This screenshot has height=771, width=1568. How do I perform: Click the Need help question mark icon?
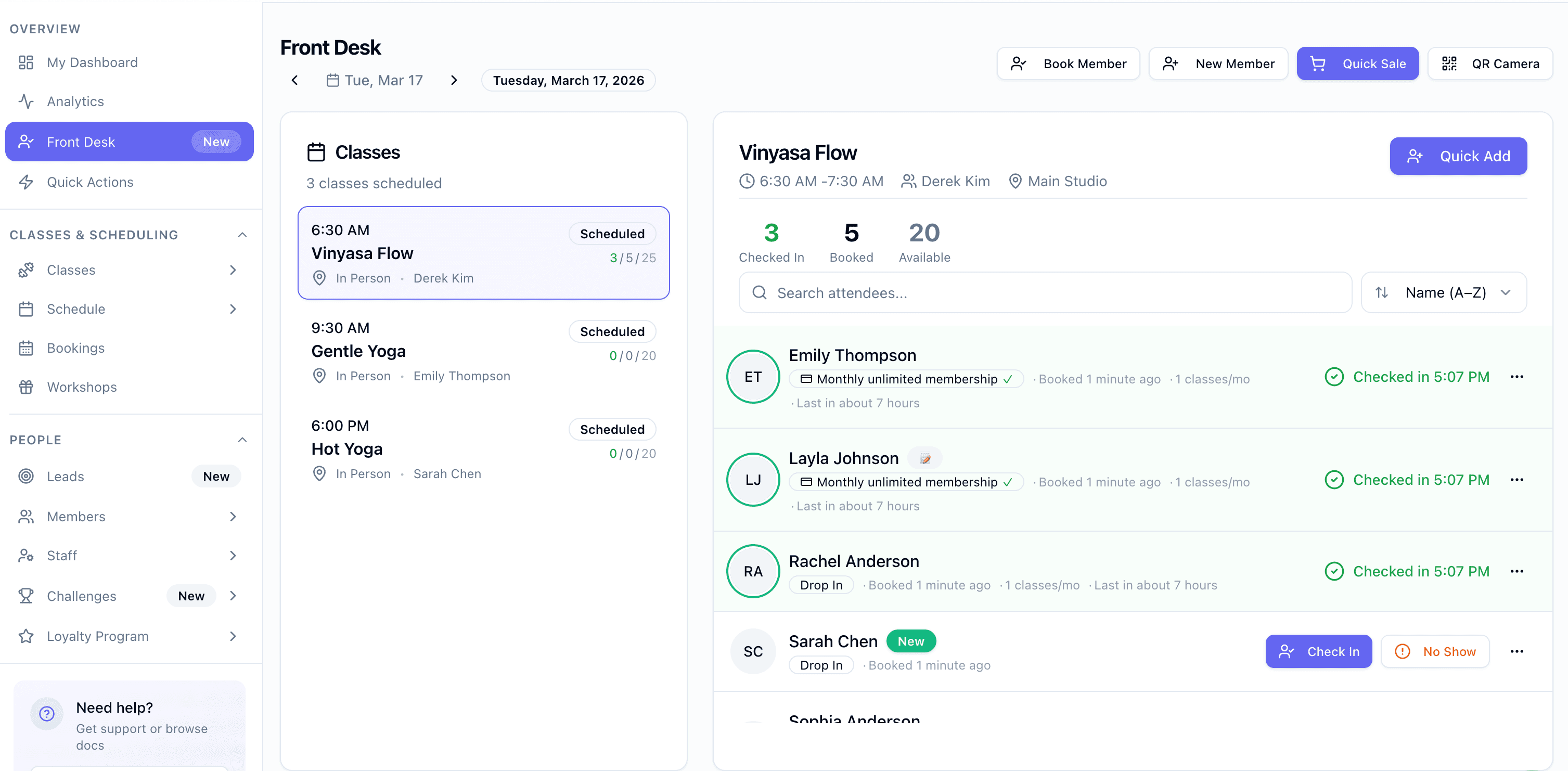coord(47,714)
